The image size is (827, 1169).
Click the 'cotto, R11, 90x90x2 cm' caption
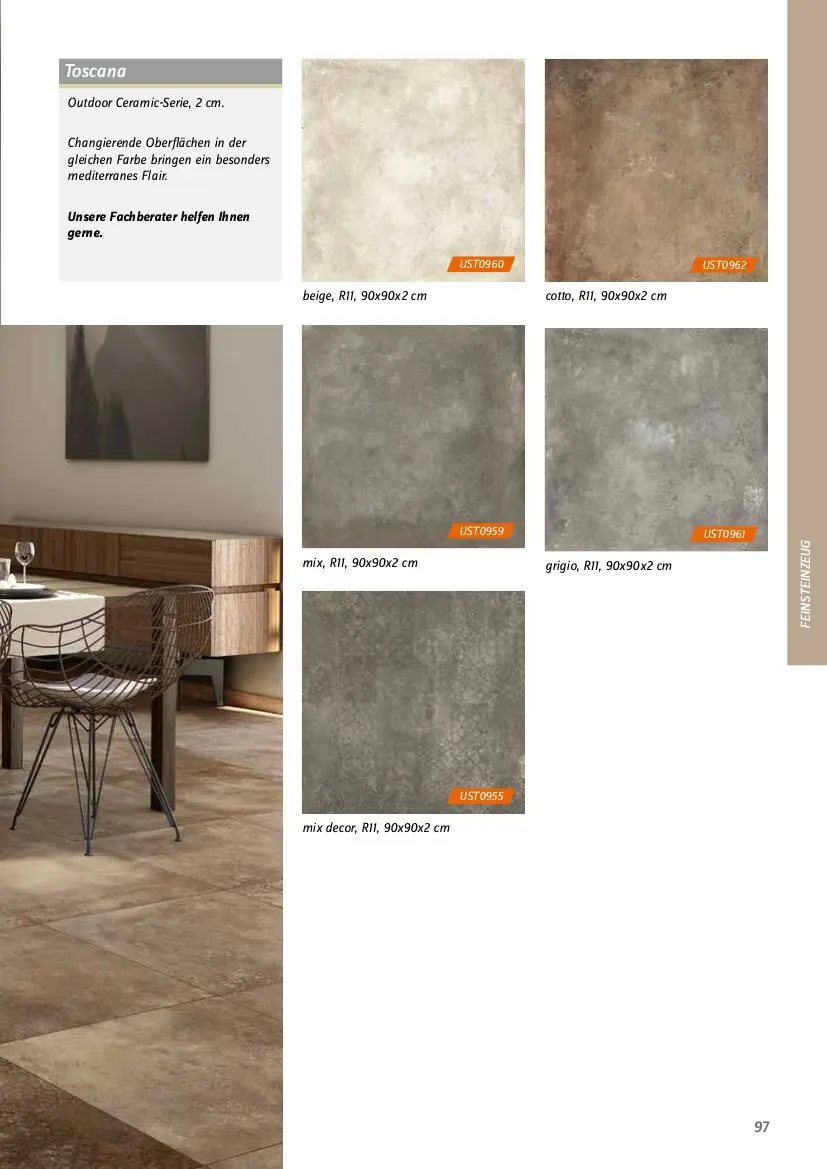(x=606, y=296)
